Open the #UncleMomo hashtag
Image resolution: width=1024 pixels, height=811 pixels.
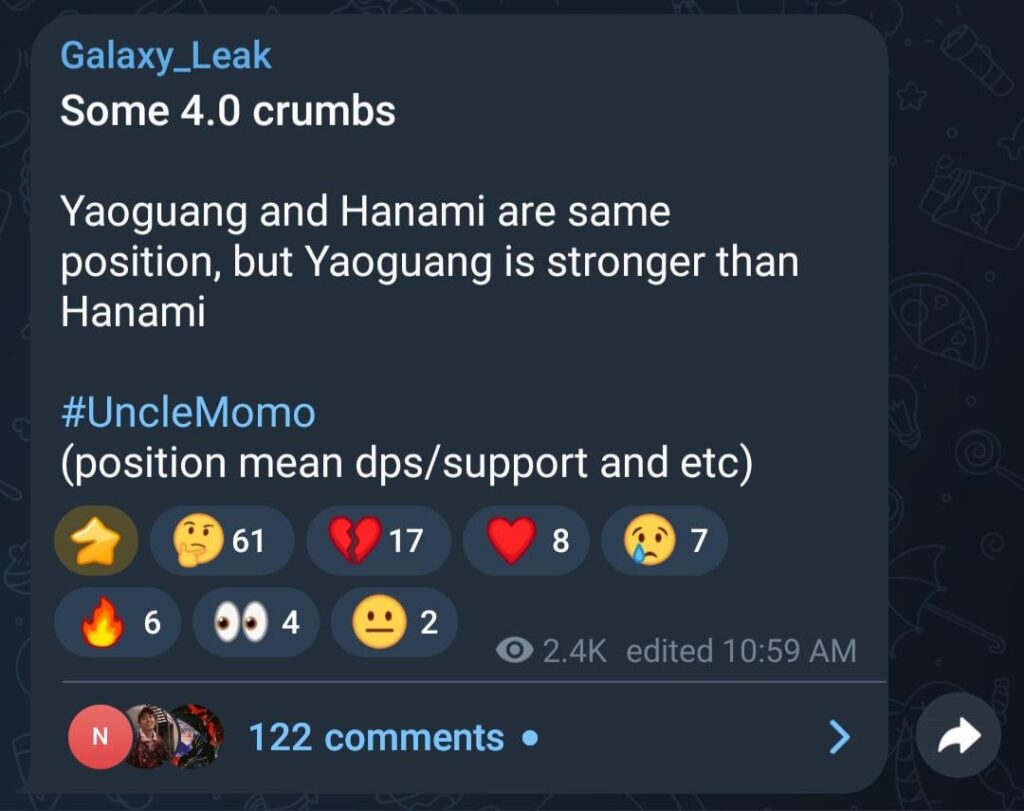tap(188, 412)
